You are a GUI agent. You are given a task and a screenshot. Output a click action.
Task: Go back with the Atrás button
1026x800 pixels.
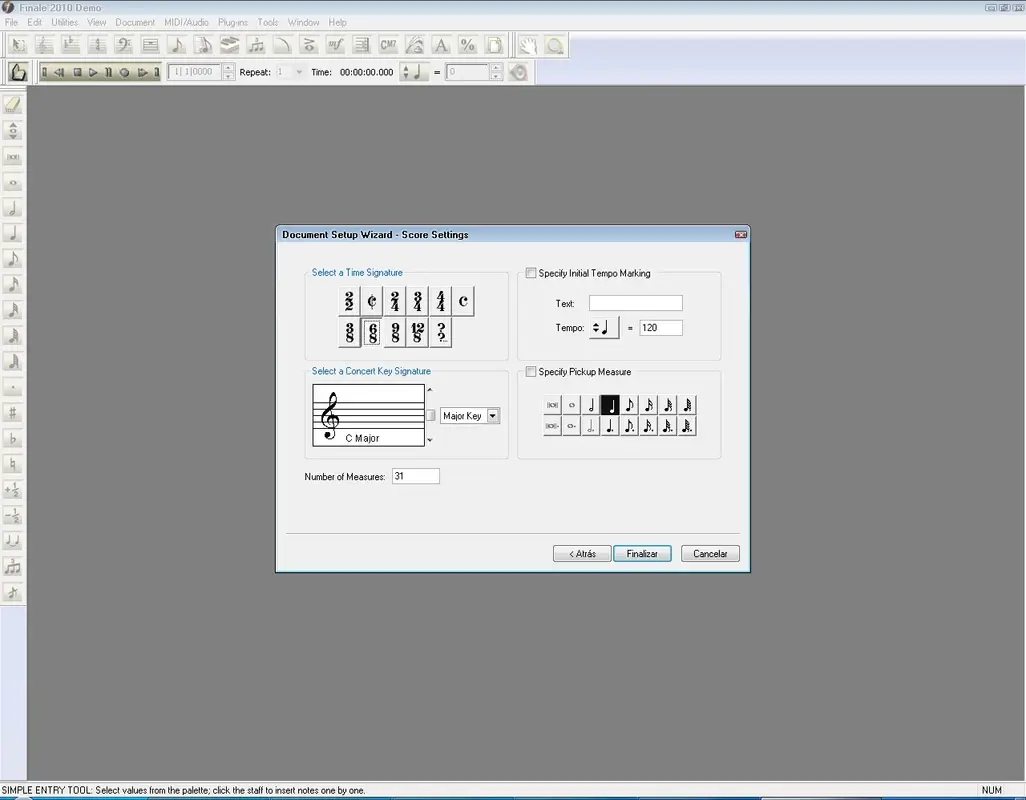tap(582, 554)
